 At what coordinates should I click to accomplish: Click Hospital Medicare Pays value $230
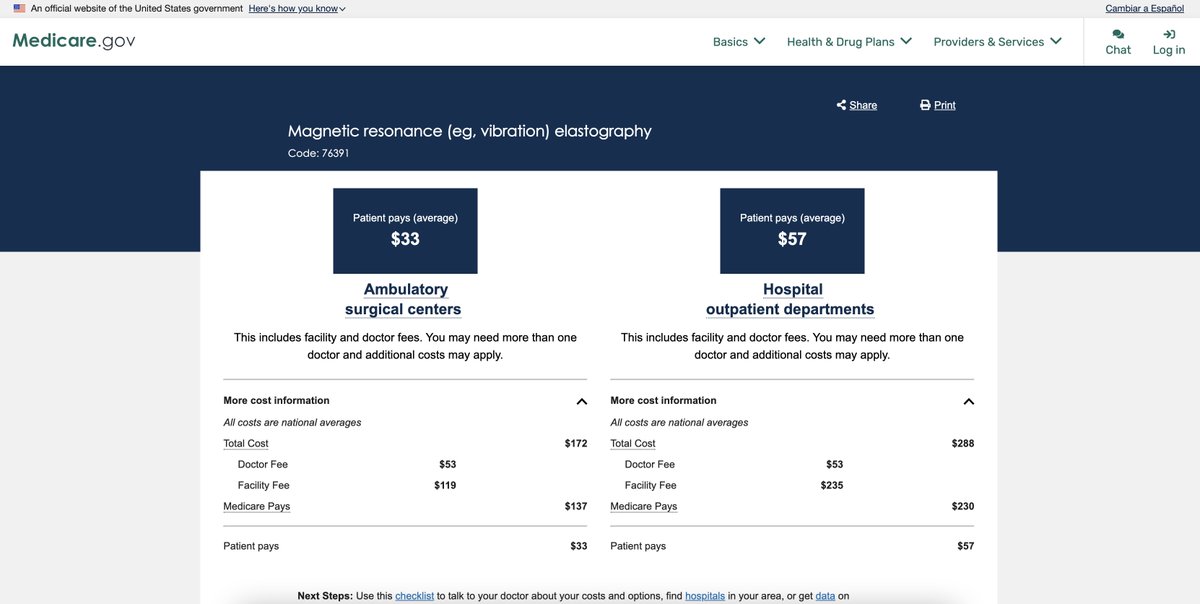pyautogui.click(x=963, y=506)
